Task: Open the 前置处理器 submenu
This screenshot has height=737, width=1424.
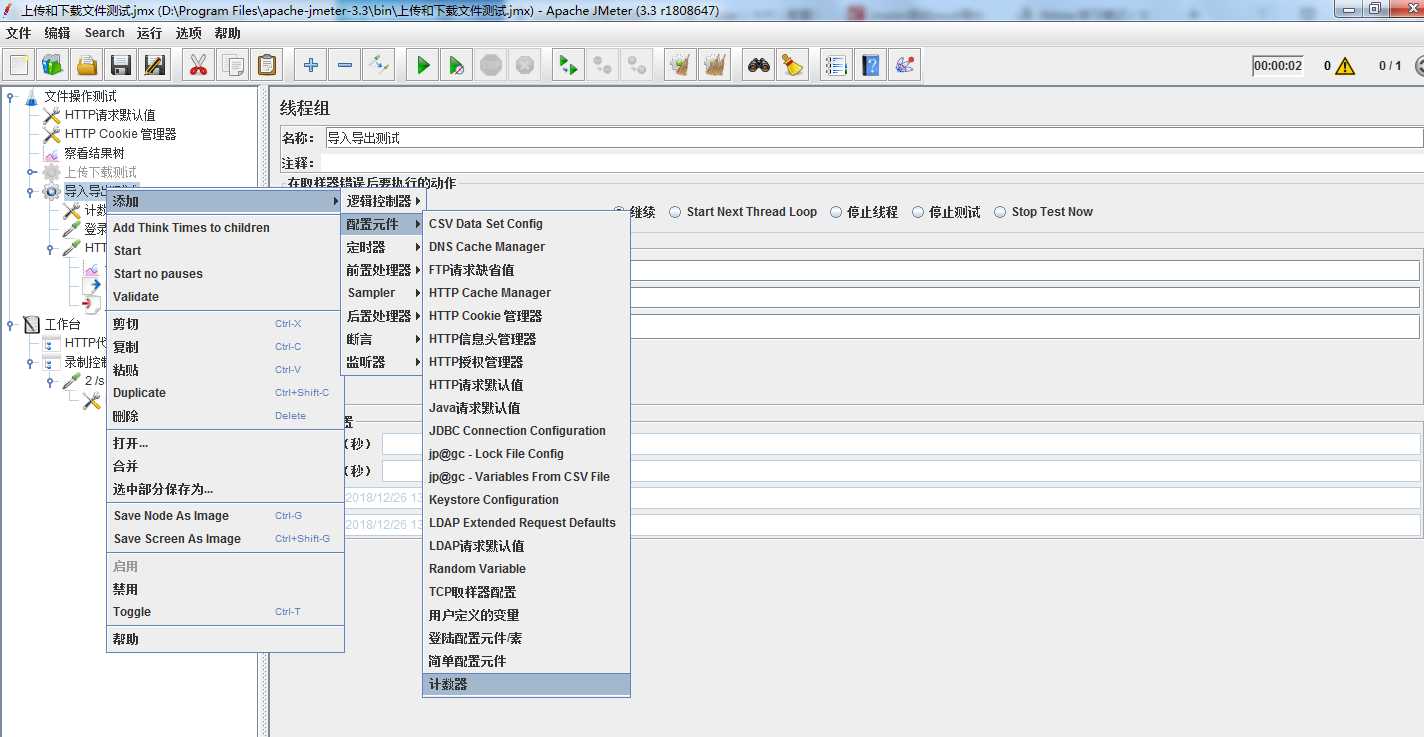Action: (x=382, y=270)
